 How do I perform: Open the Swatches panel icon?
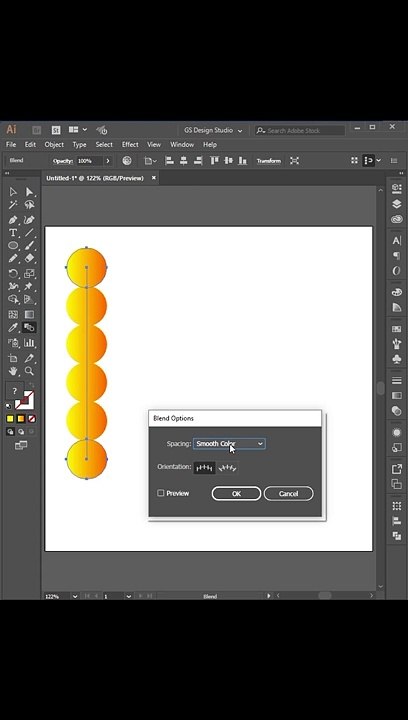[397, 329]
